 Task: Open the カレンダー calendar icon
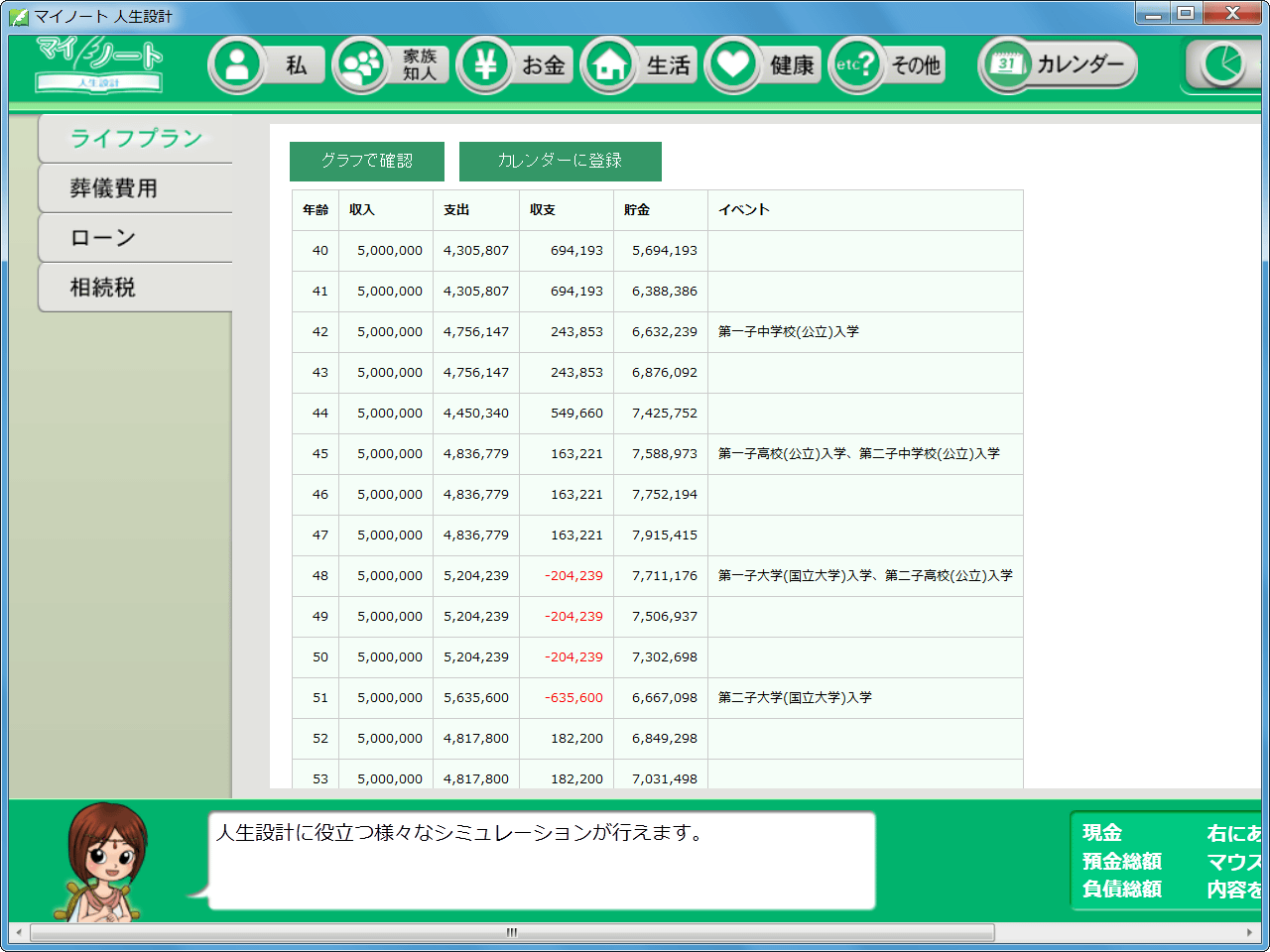tap(1008, 65)
